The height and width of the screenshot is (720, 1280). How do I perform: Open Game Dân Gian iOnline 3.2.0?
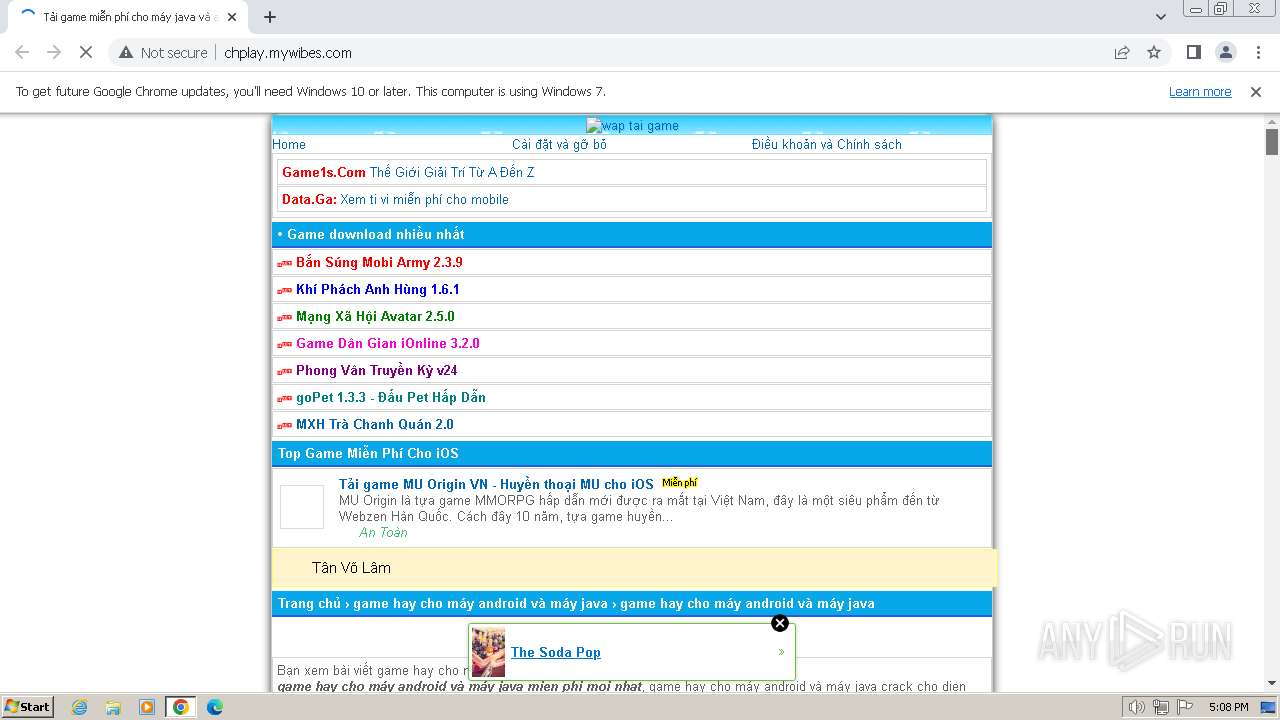388,343
